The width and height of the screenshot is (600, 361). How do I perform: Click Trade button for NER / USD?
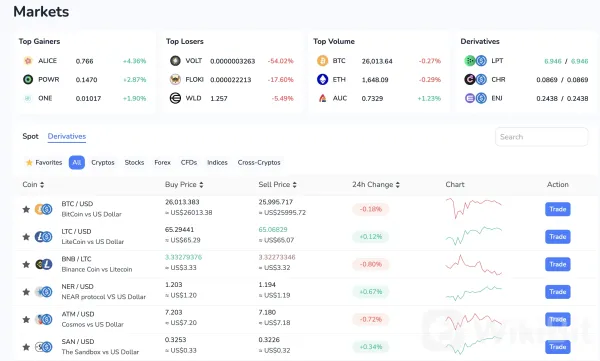point(558,292)
